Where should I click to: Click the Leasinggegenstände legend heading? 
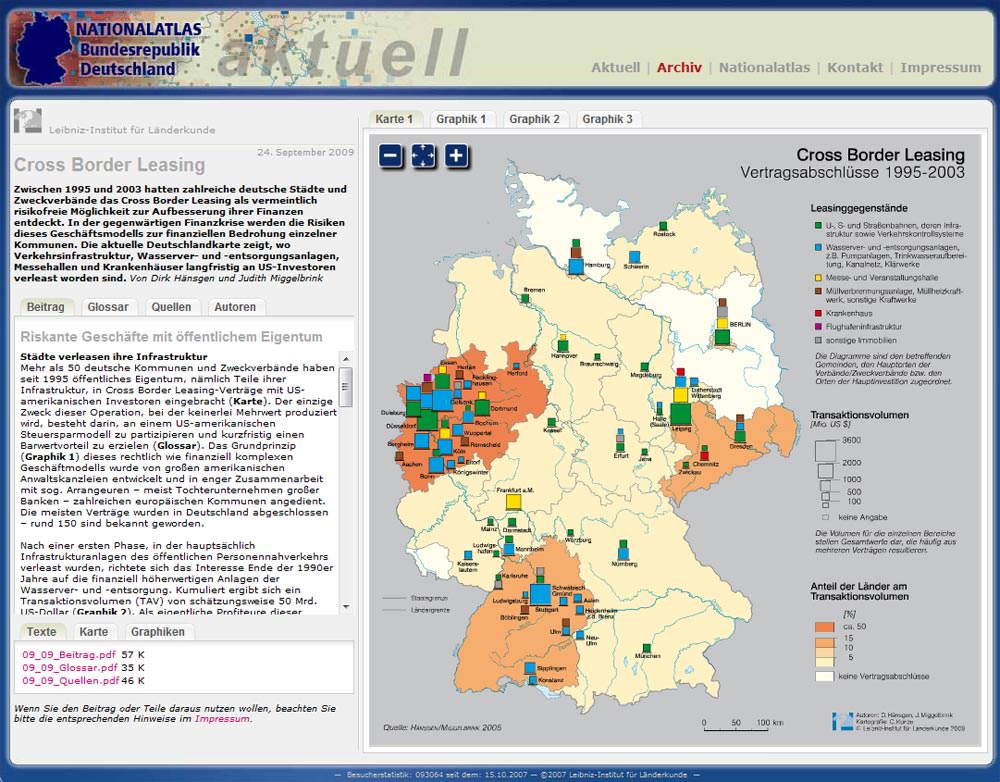pos(859,208)
